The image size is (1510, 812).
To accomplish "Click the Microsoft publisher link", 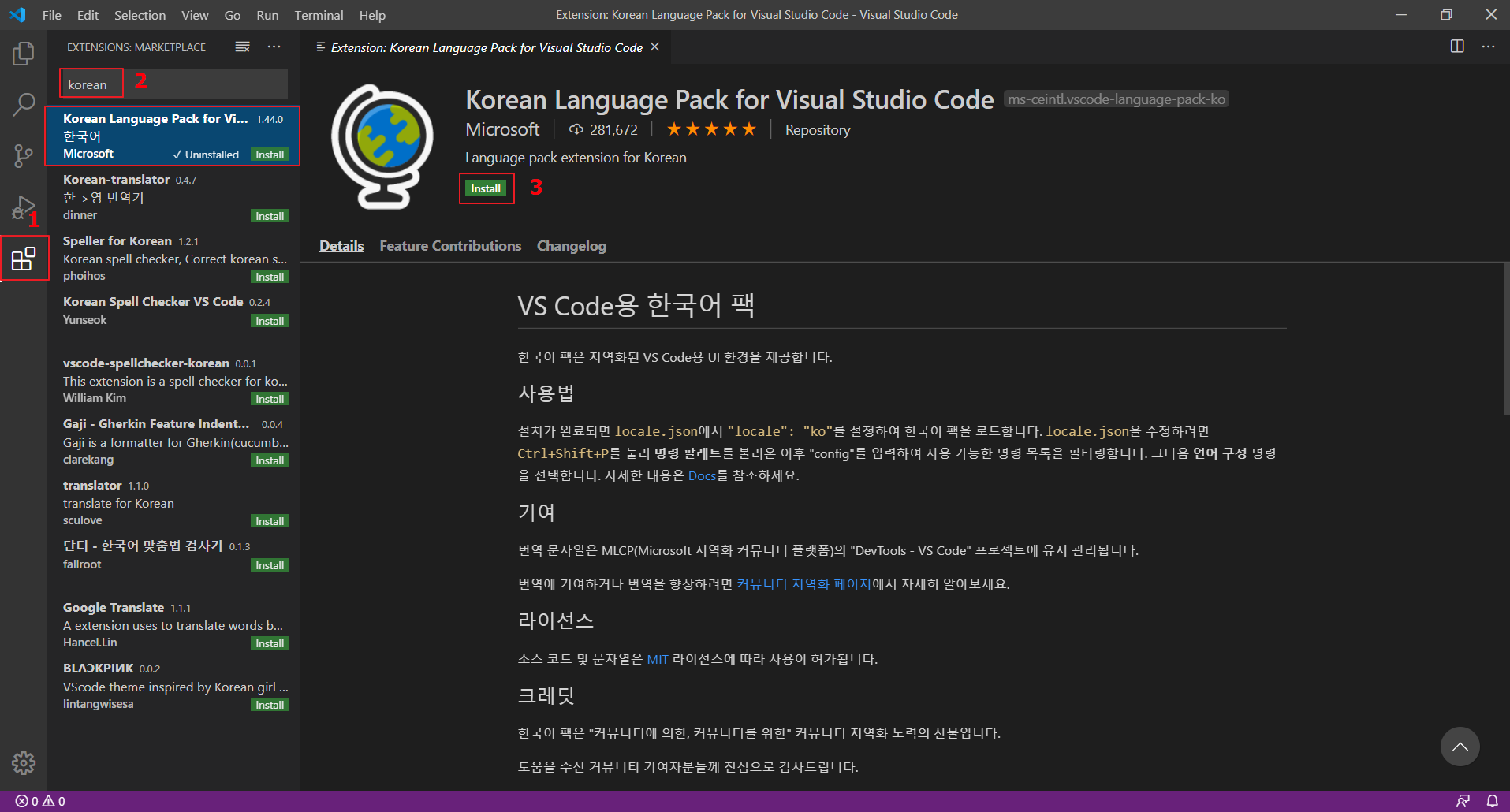I will [502, 129].
